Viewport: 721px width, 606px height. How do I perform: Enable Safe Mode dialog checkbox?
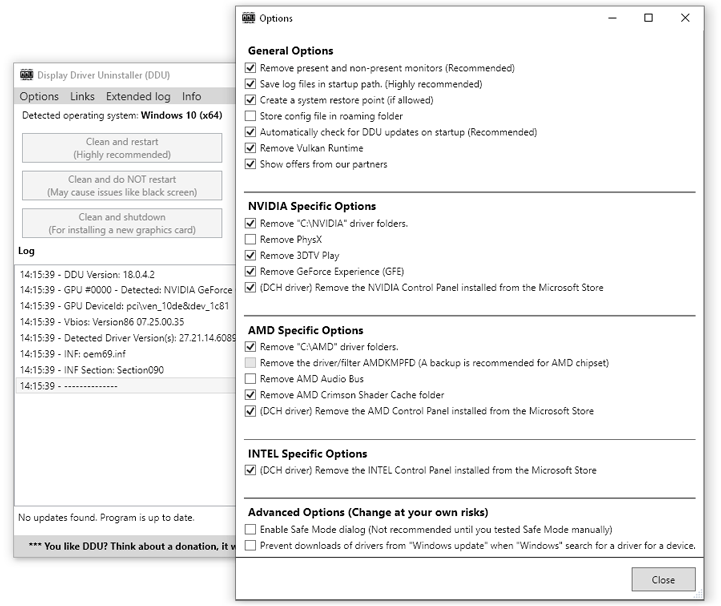250,530
